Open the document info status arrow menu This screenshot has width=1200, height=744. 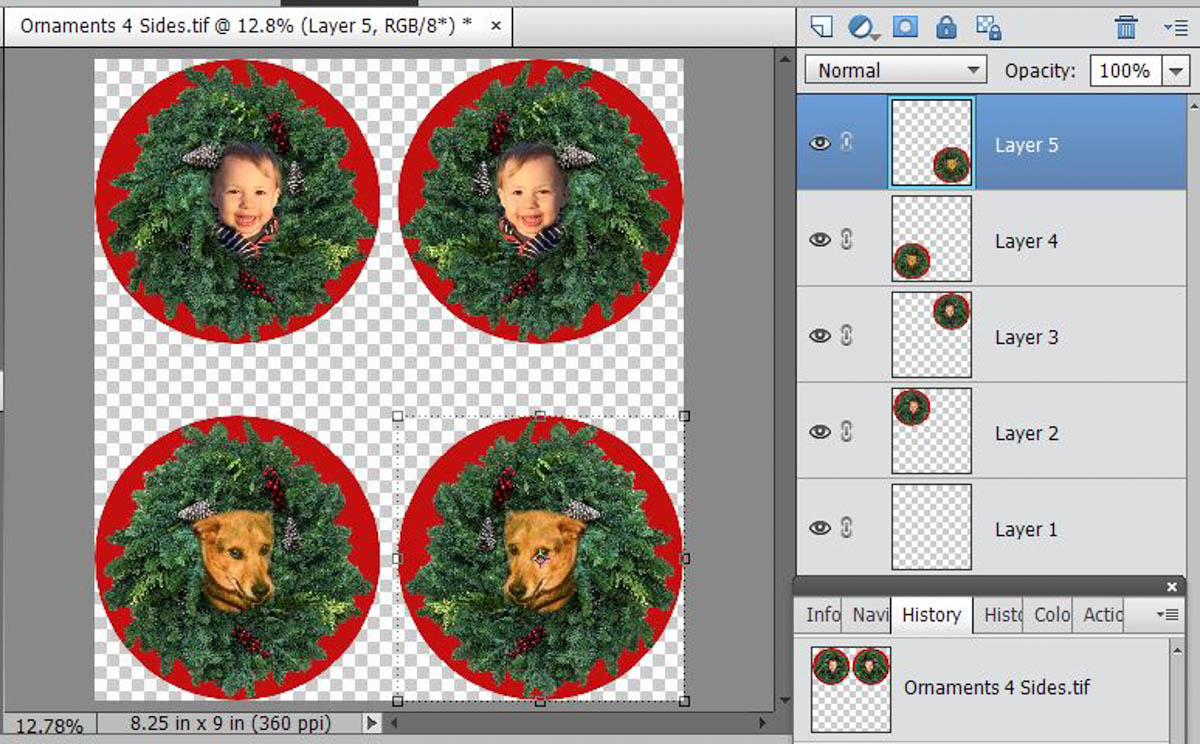372,722
